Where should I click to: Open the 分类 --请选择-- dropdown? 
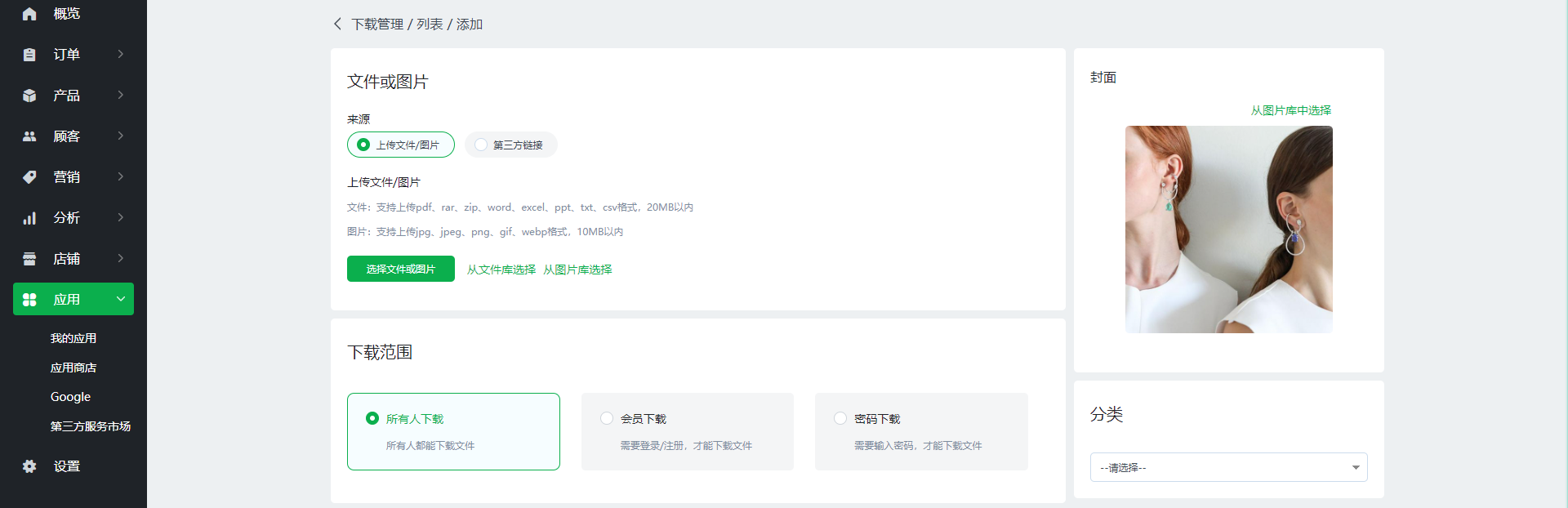(1228, 467)
